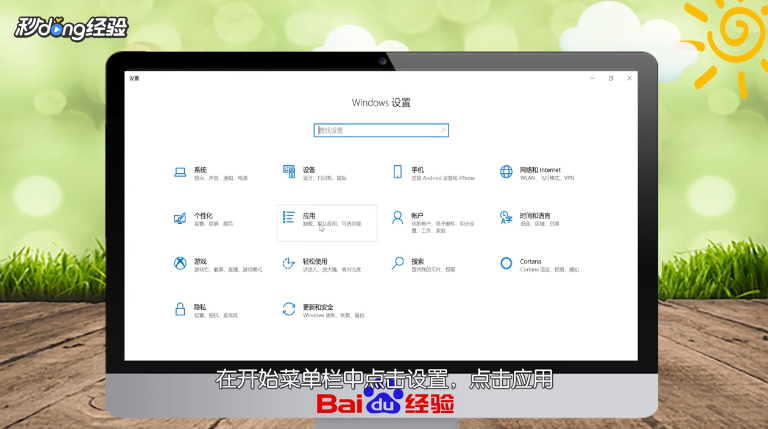
Task: Click the search magnifier in 查找设置 box
Action: [443, 130]
